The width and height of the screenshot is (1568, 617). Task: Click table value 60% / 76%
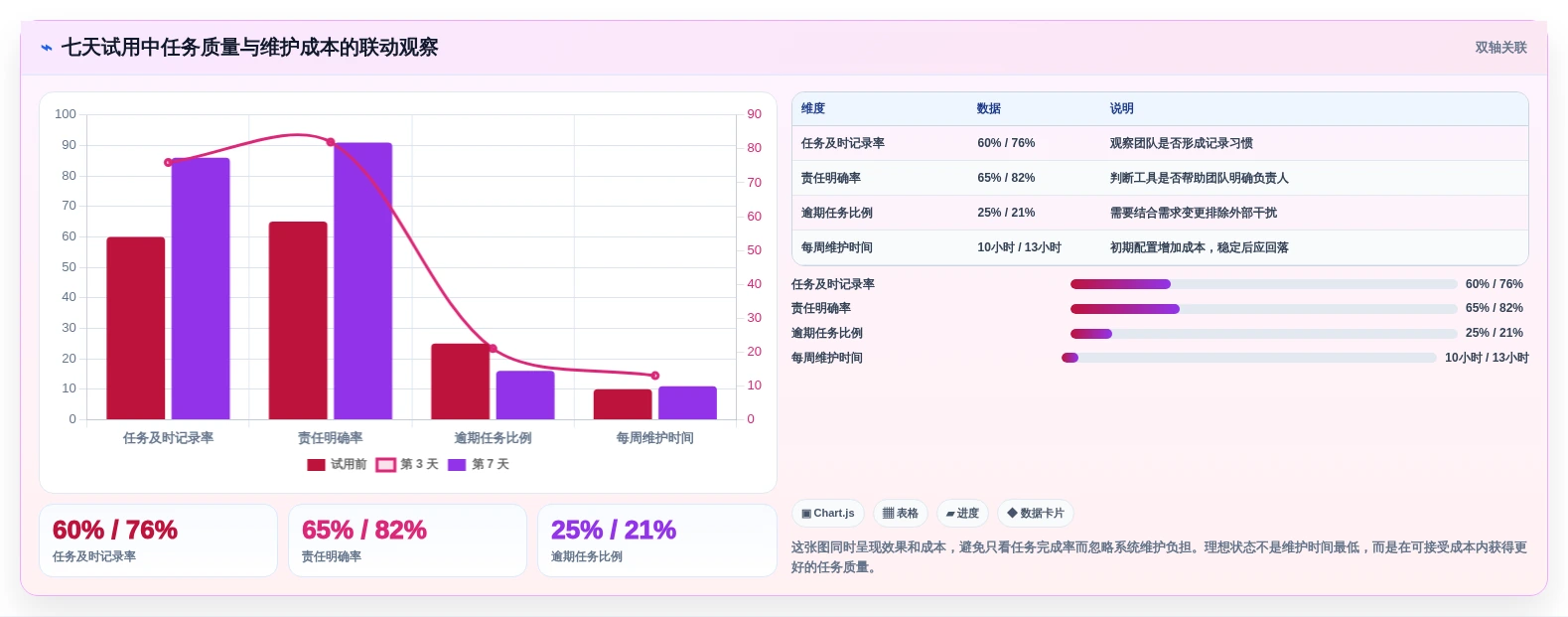click(1006, 143)
